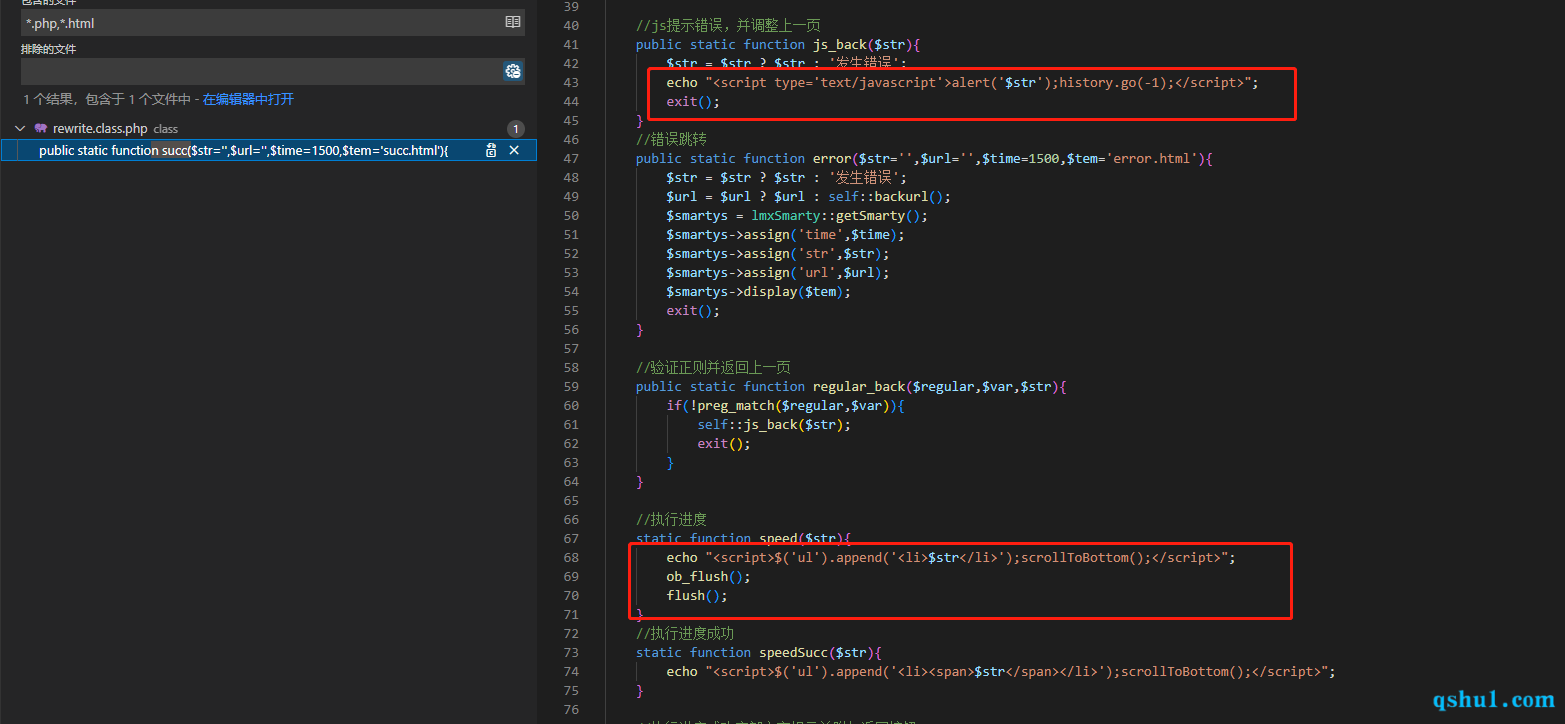Click the comment '//执行进度成功'
1565x724 pixels.
685,633
